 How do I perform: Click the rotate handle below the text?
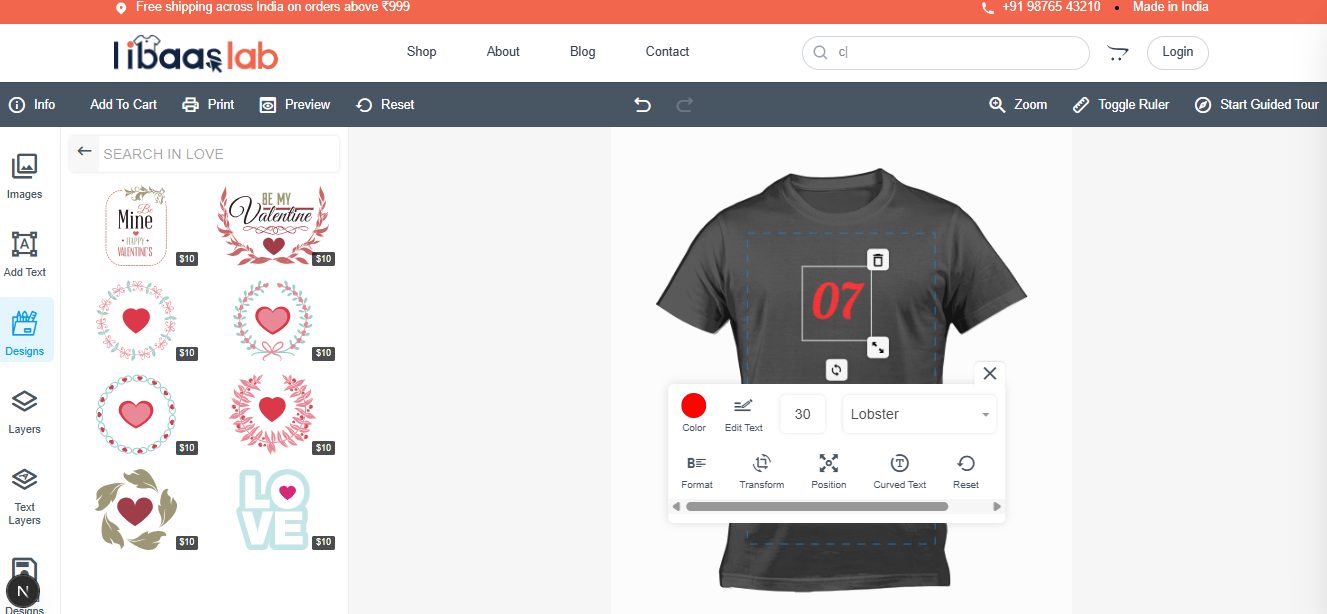pyautogui.click(x=837, y=370)
